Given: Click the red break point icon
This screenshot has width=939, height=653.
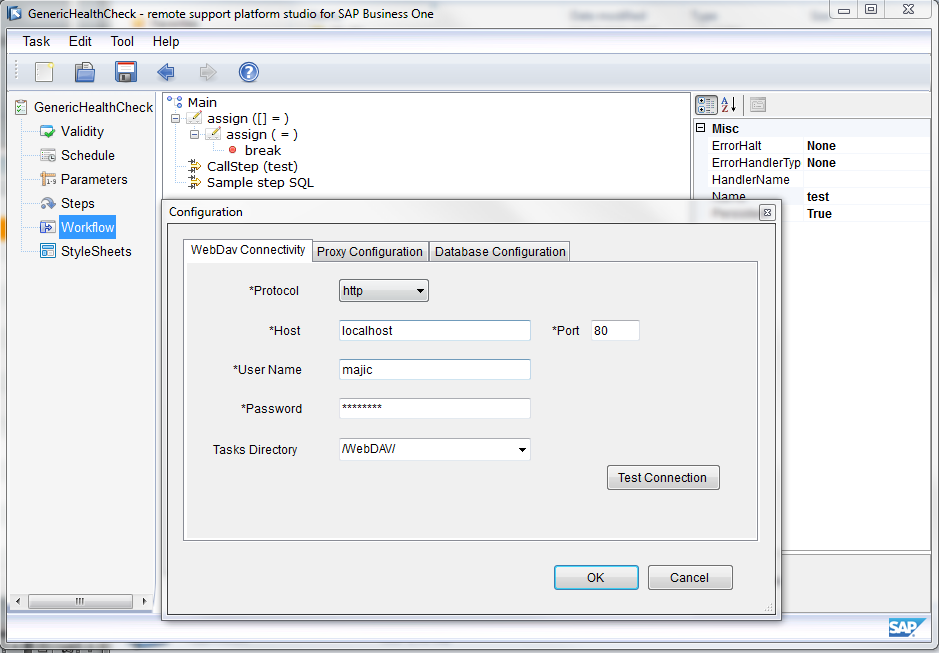Looking at the screenshot, I should [232, 150].
